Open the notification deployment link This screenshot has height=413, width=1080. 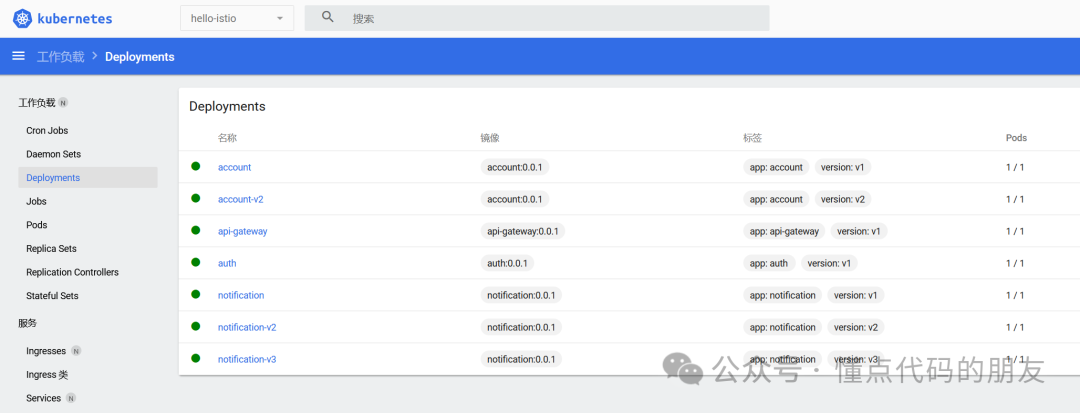click(x=241, y=295)
